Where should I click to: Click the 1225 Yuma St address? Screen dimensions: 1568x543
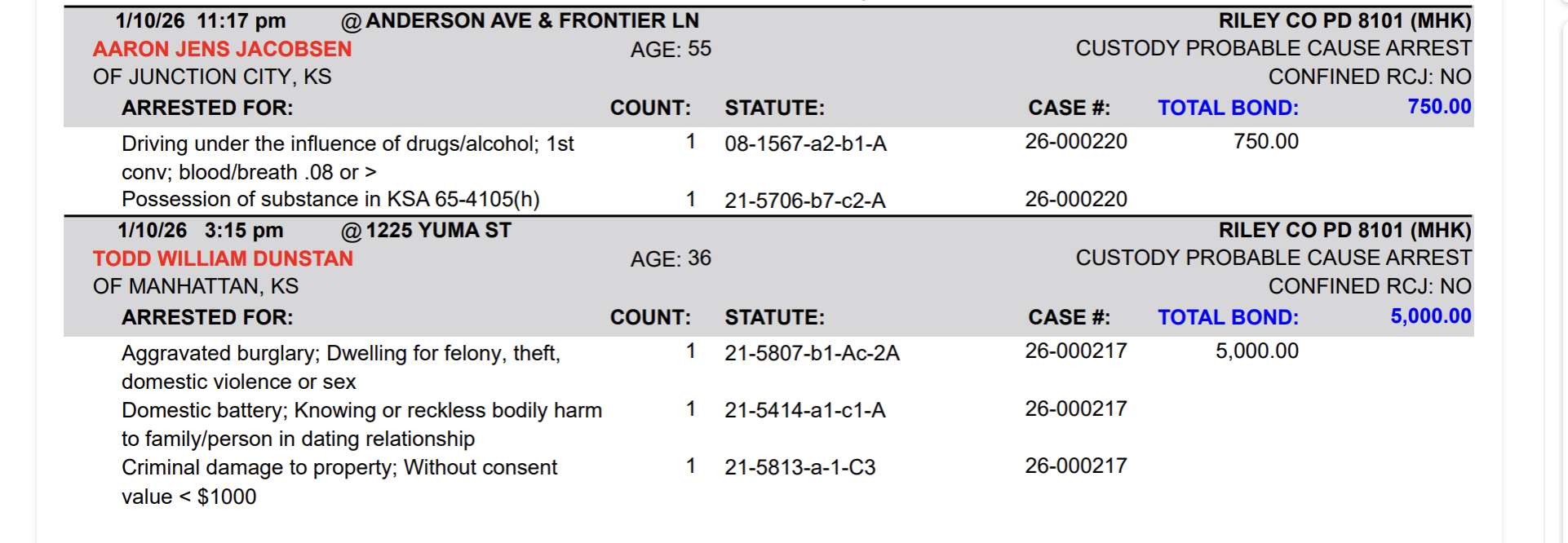(438, 231)
